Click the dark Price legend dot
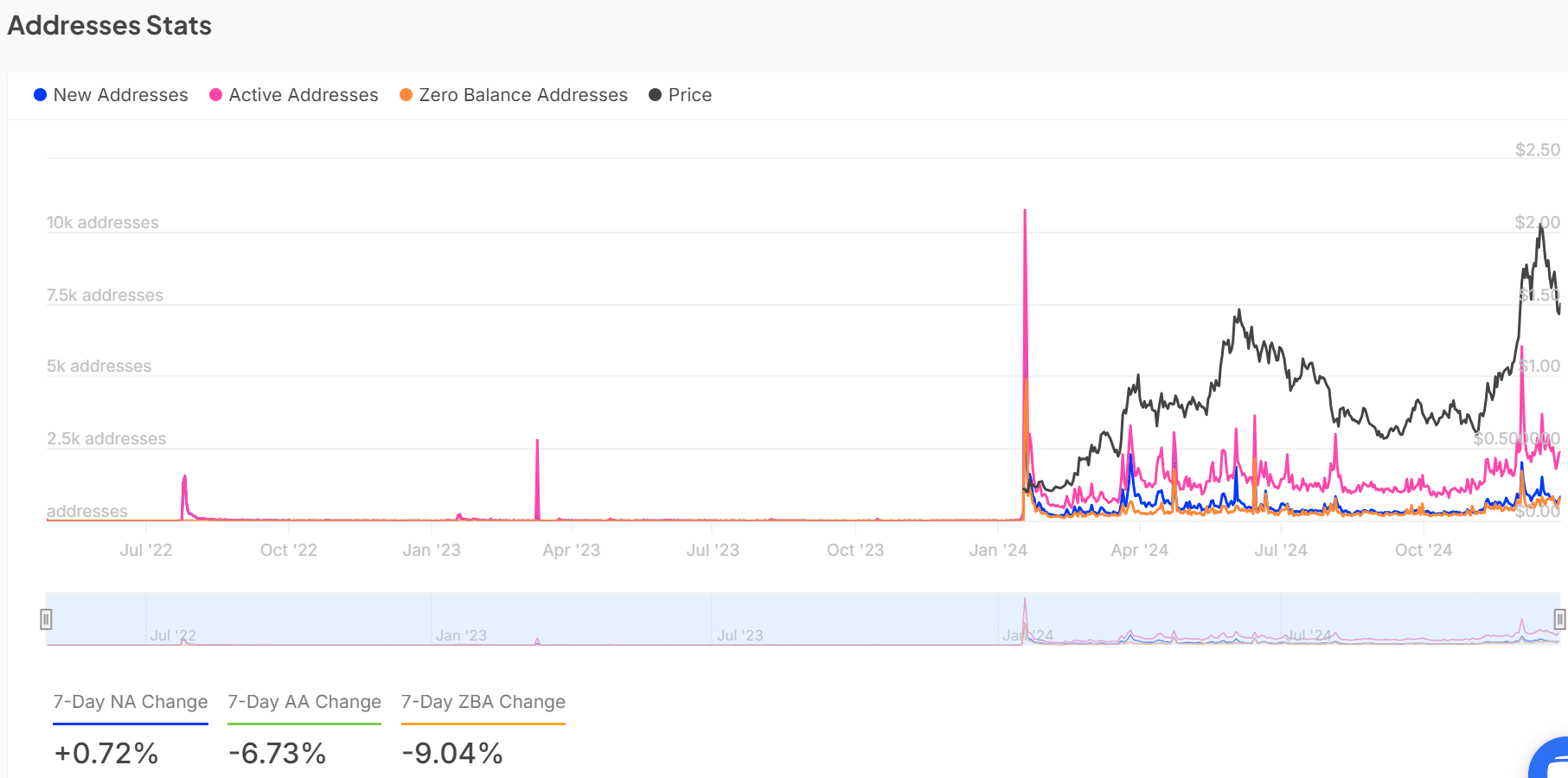The image size is (1568, 778). pyautogui.click(x=656, y=95)
